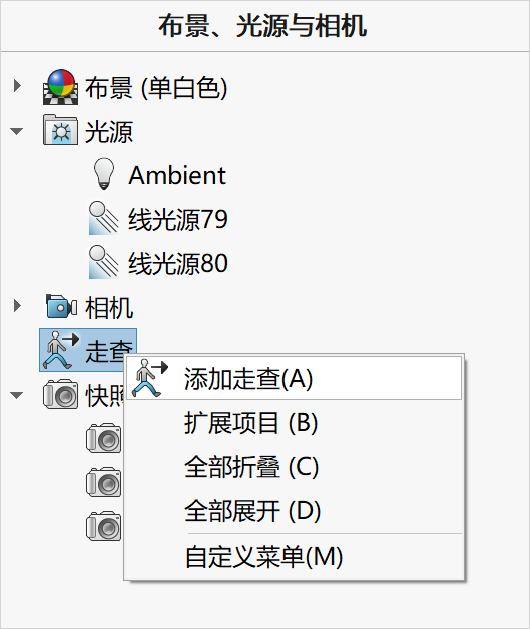Select the first snapshot camera item

(x=104, y=438)
